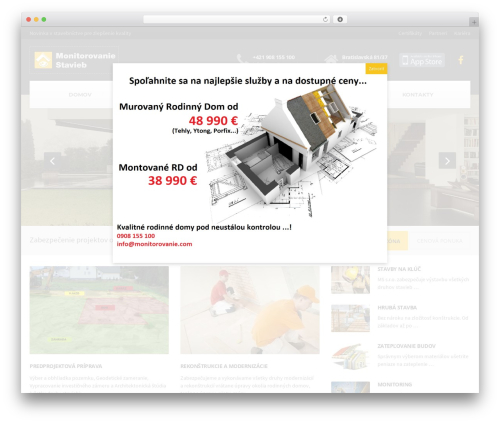Click the +421 908 155 100 header phone number
Screen dimensions: 500x423
274,57
